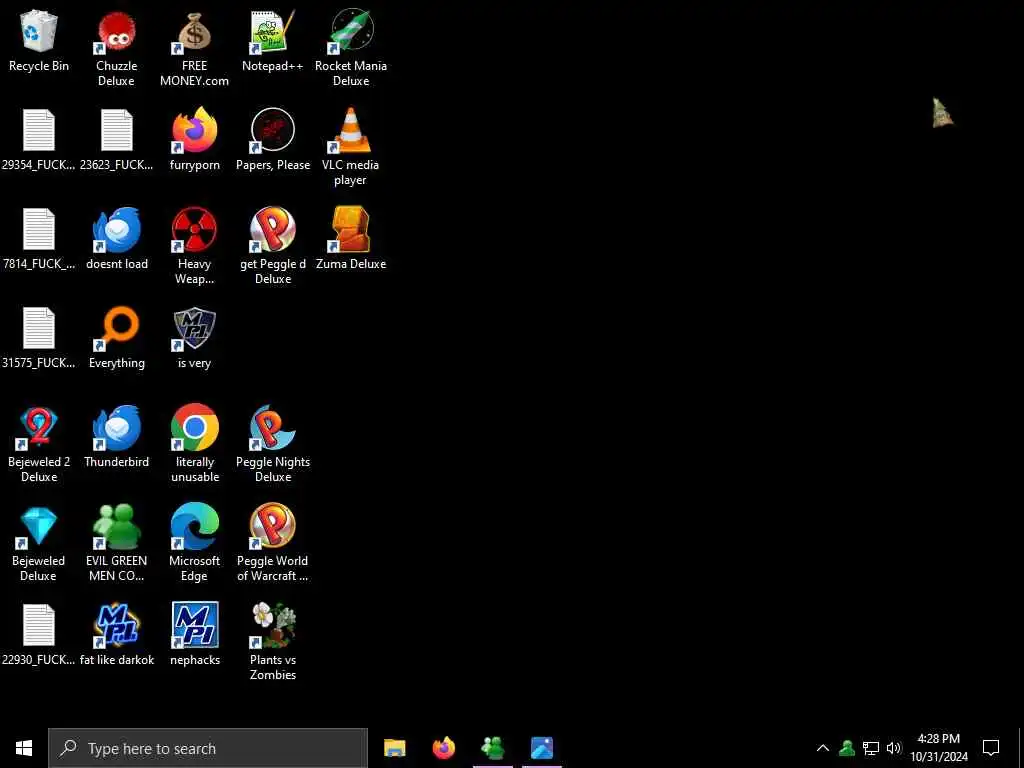Open Firefox from the taskbar
This screenshot has width=1024, height=768.
[443, 748]
